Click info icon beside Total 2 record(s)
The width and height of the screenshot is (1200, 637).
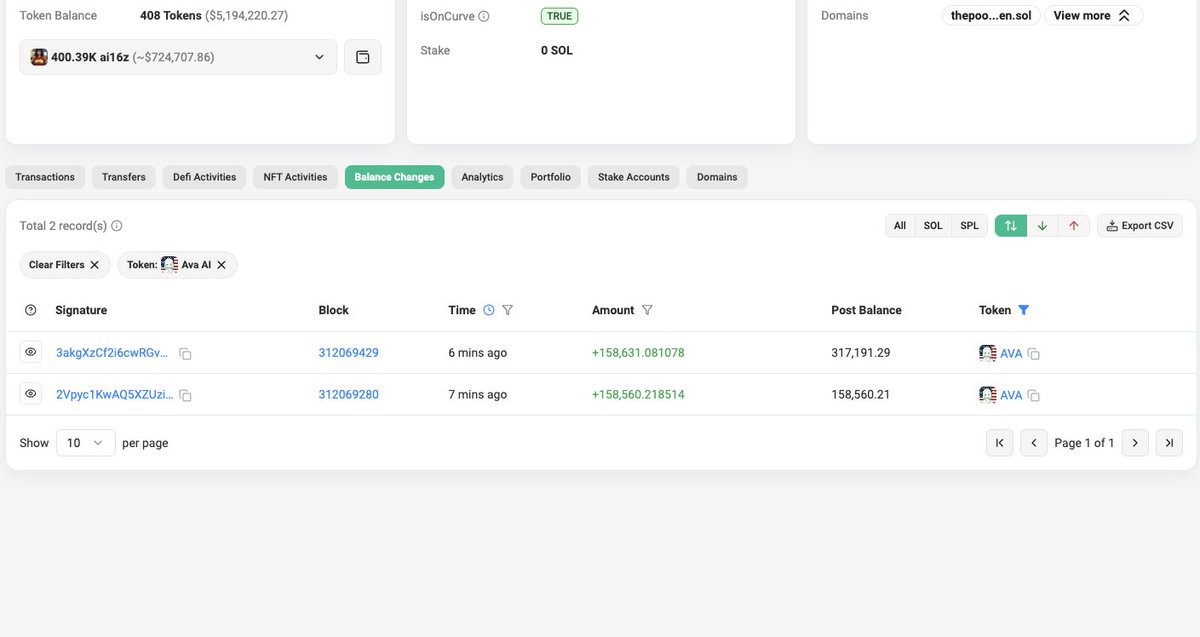(117, 226)
